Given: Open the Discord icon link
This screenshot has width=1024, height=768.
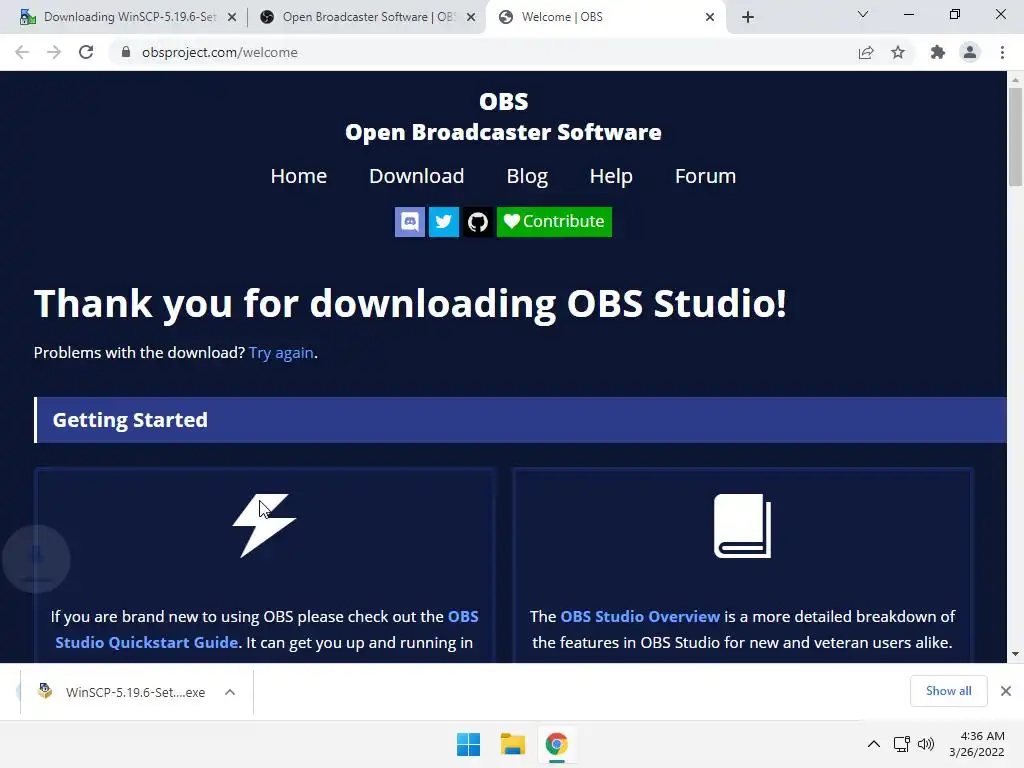Looking at the screenshot, I should tap(410, 222).
